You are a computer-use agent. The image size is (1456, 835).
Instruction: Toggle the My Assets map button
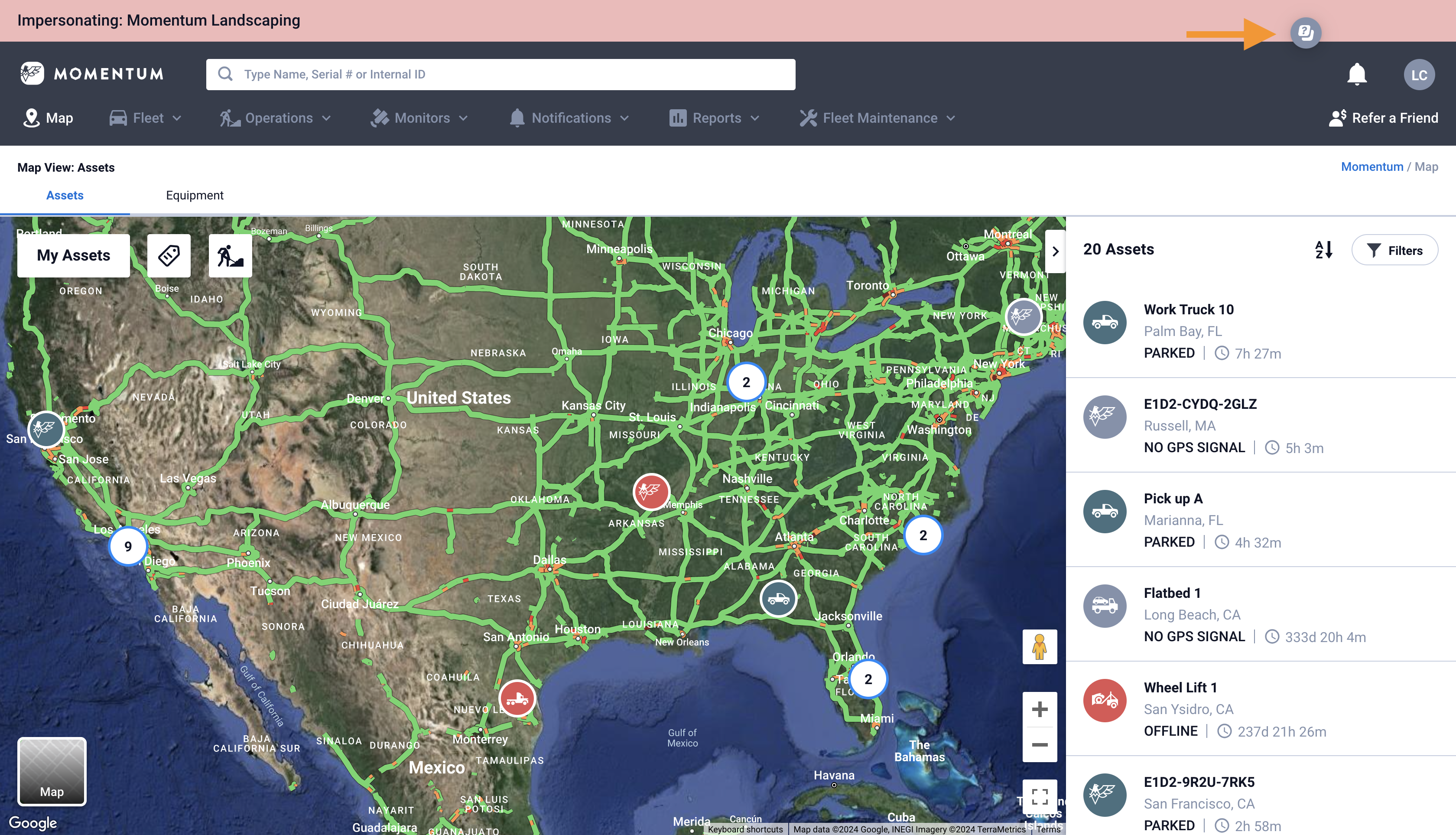73,255
